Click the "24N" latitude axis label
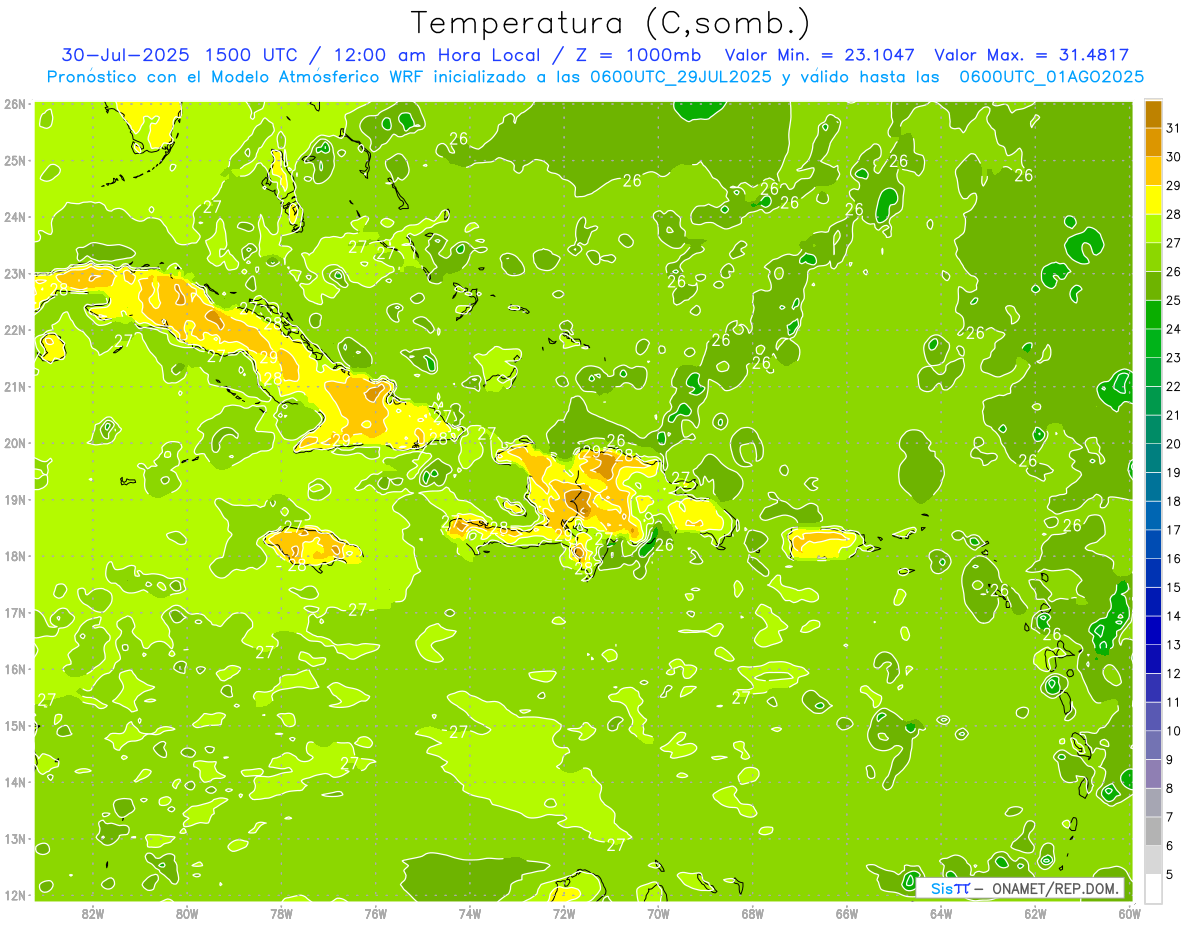 pyautogui.click(x=14, y=217)
